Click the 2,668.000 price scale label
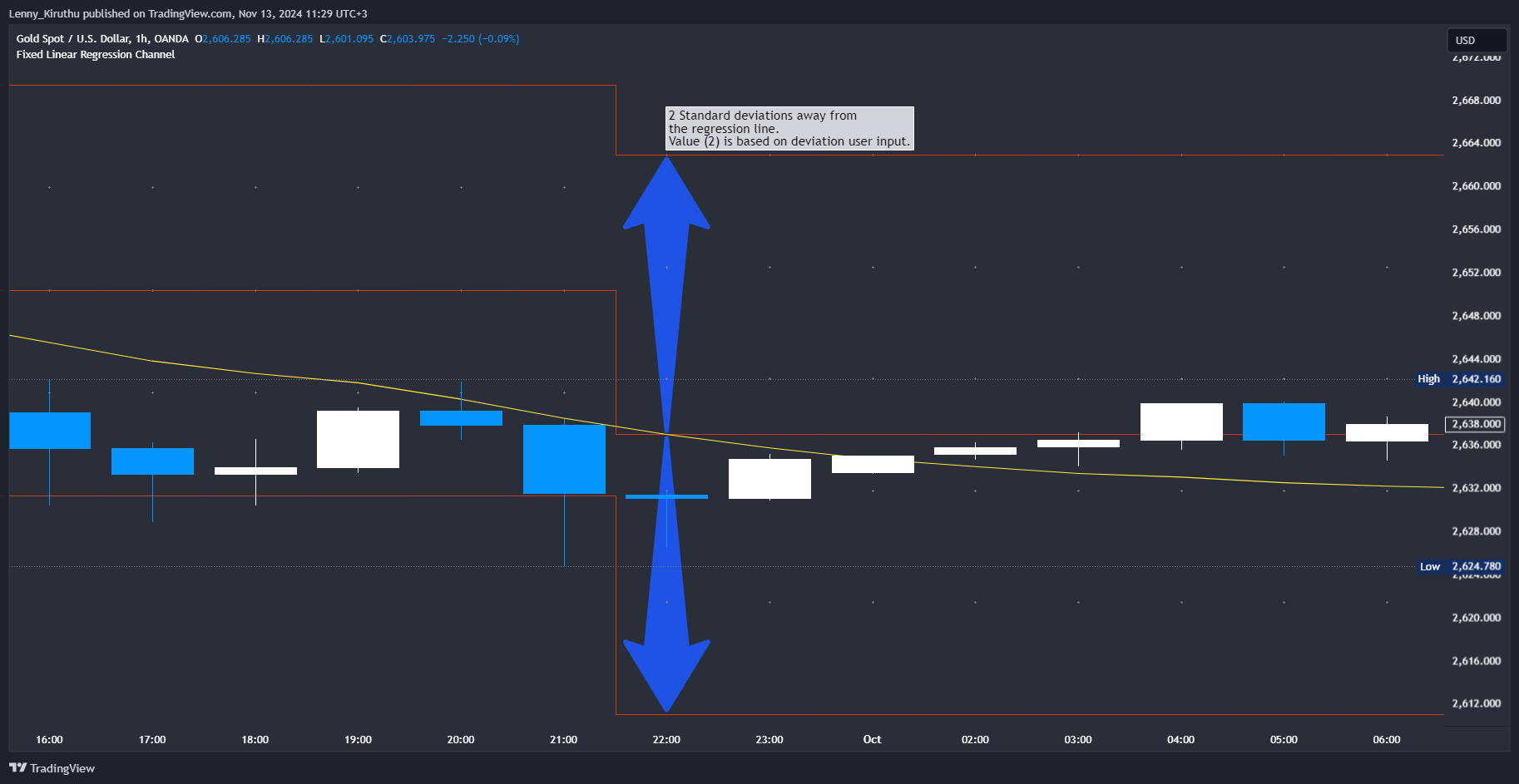 point(1476,100)
